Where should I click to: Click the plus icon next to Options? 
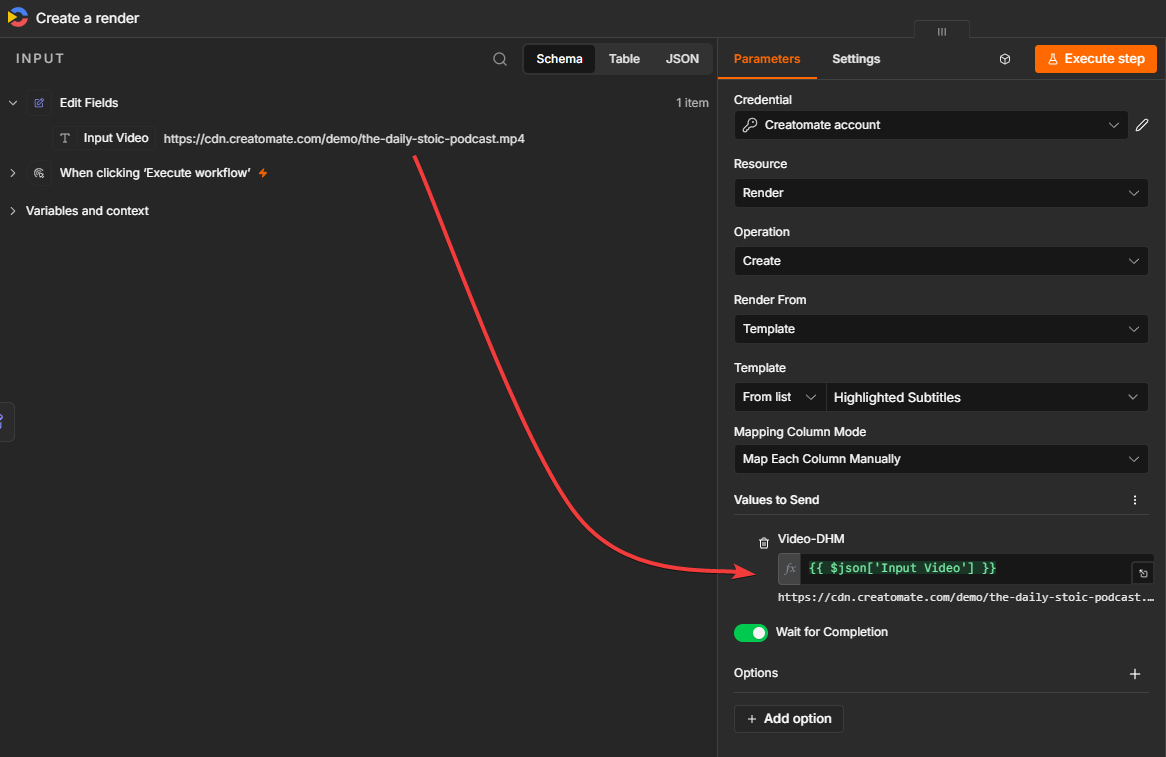[x=1135, y=674]
